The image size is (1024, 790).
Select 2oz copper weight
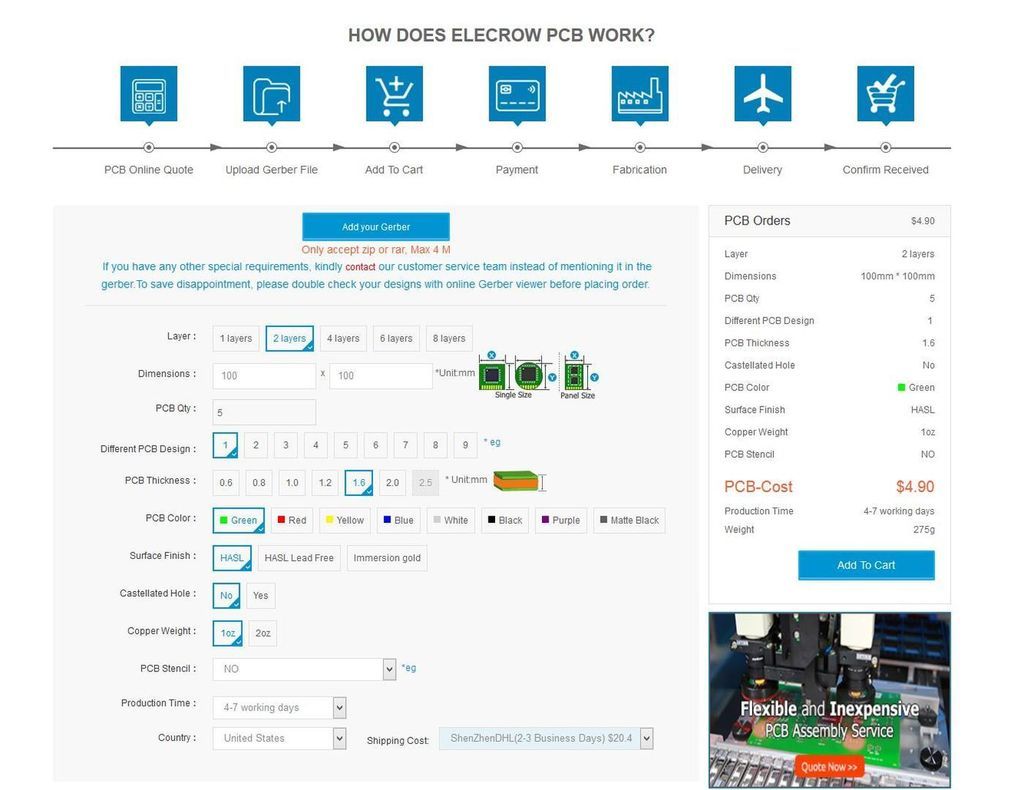pyautogui.click(x=263, y=633)
